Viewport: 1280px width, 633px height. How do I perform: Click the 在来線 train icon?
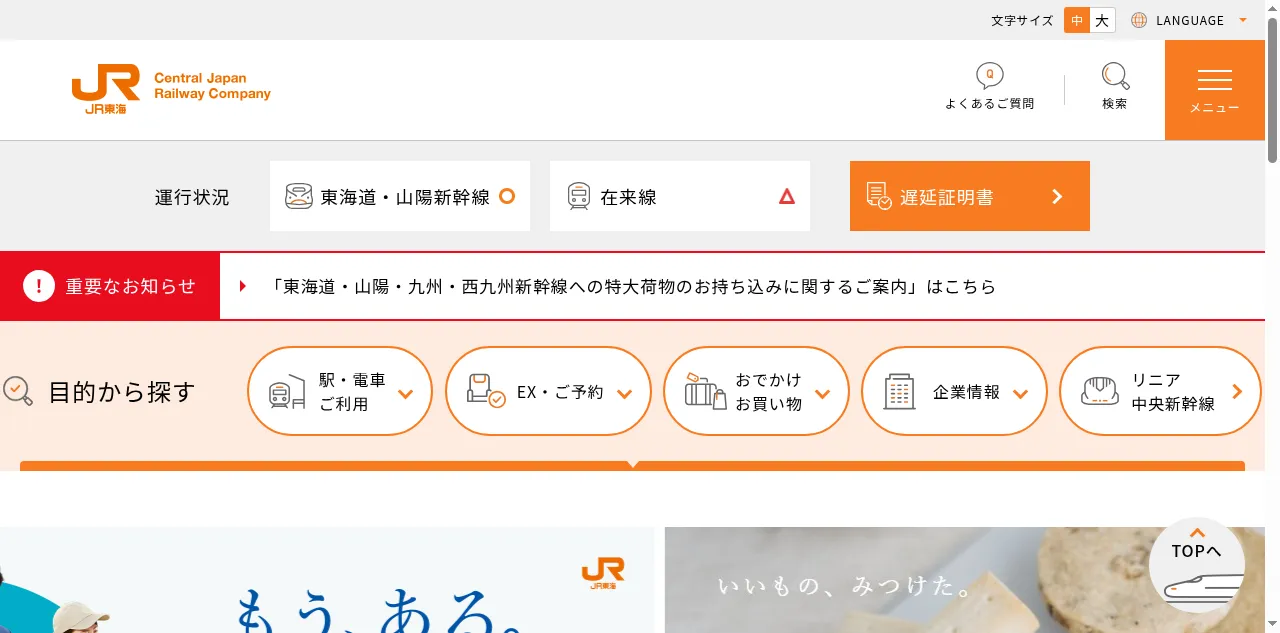tap(579, 196)
